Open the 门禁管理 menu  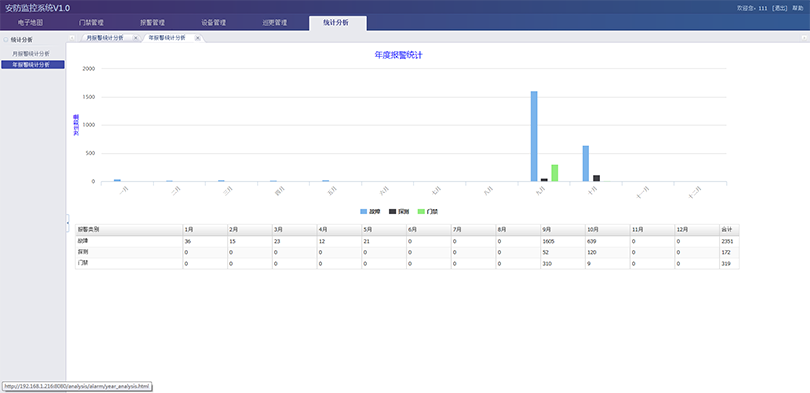point(91,23)
